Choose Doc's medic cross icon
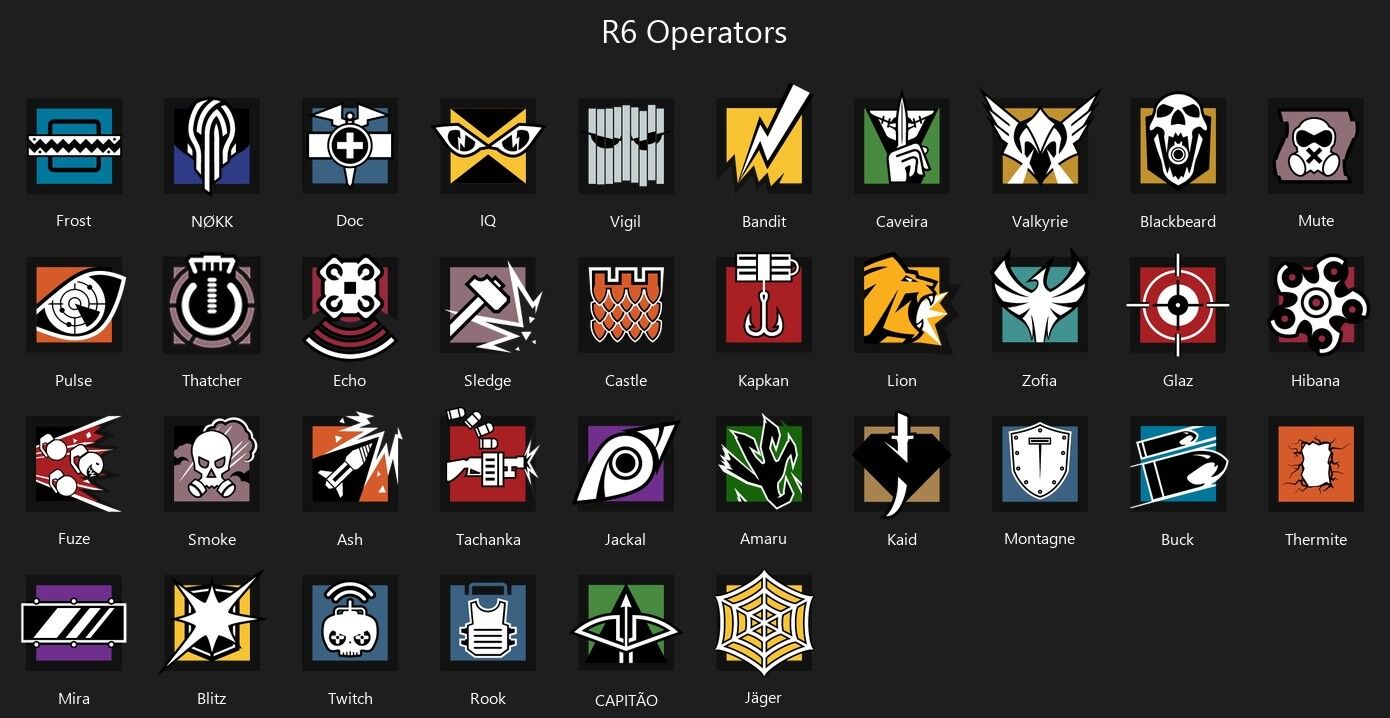 click(350, 146)
